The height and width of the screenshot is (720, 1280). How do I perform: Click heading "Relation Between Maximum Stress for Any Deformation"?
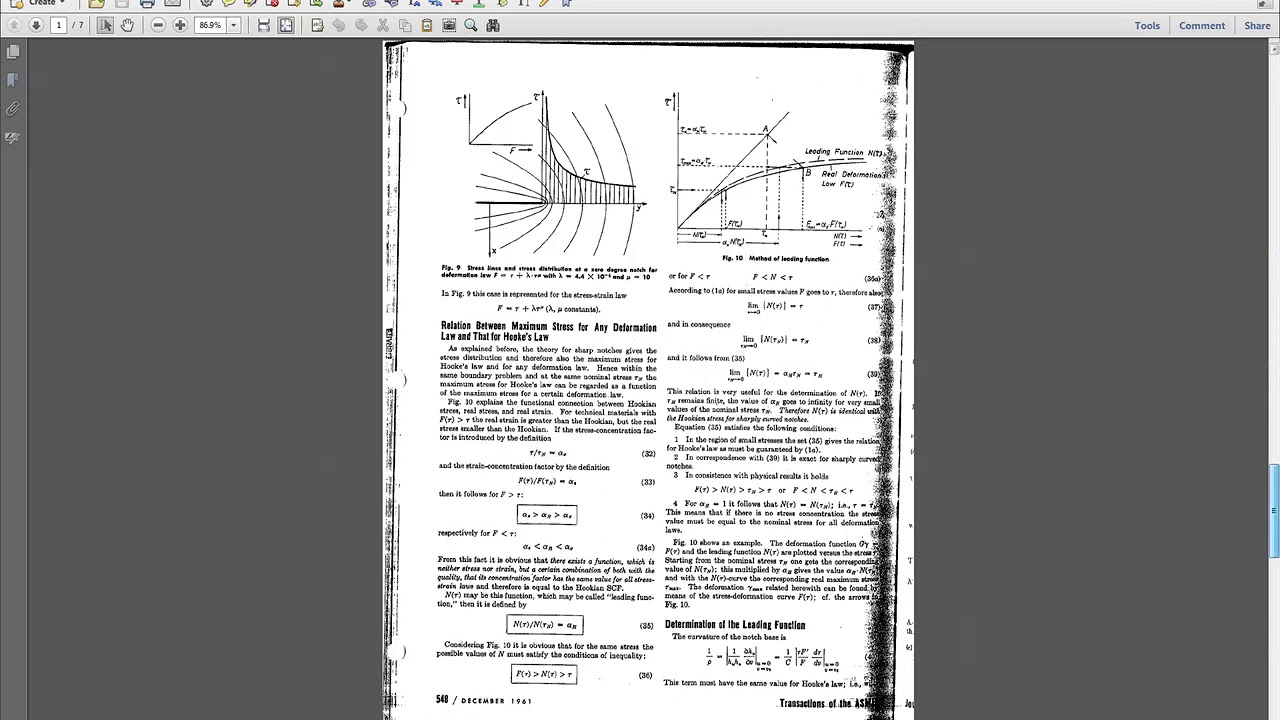(549, 327)
